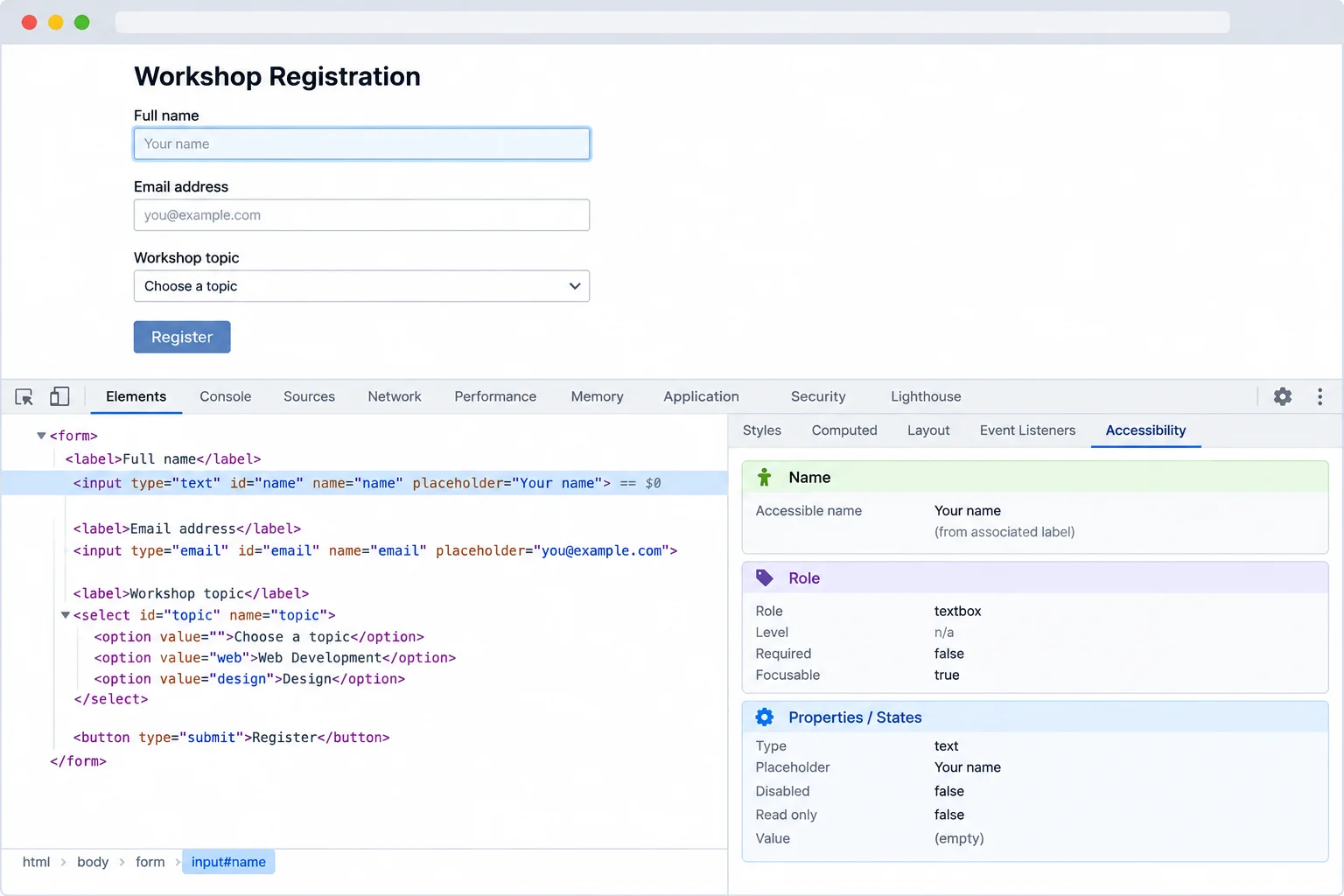The width and height of the screenshot is (1344, 896).
Task: Go to the Application tab
Action: click(701, 396)
